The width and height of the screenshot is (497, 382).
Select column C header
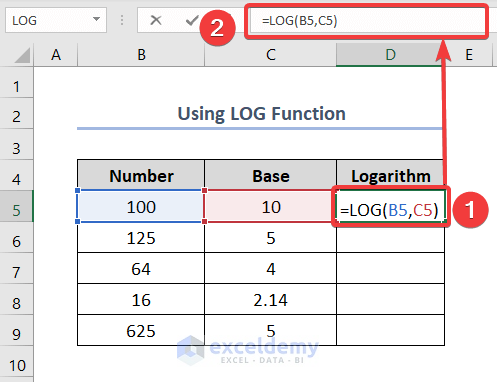pyautogui.click(x=270, y=55)
